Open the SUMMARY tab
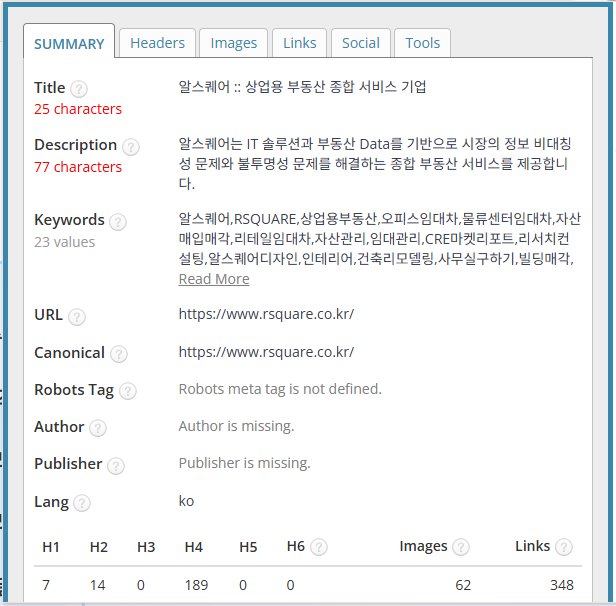This screenshot has width=616, height=606. pos(69,42)
